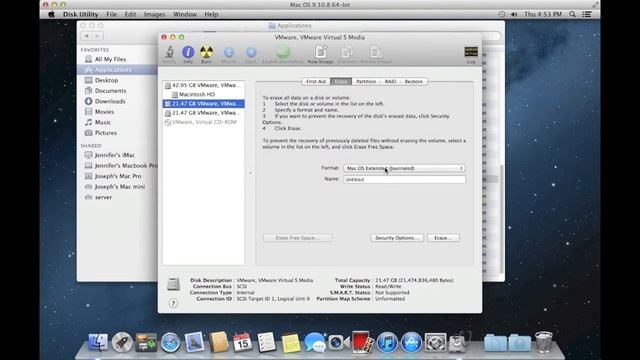Open Photo Booth icon in the Dock
Screen dimensions: 640x360
362,342
